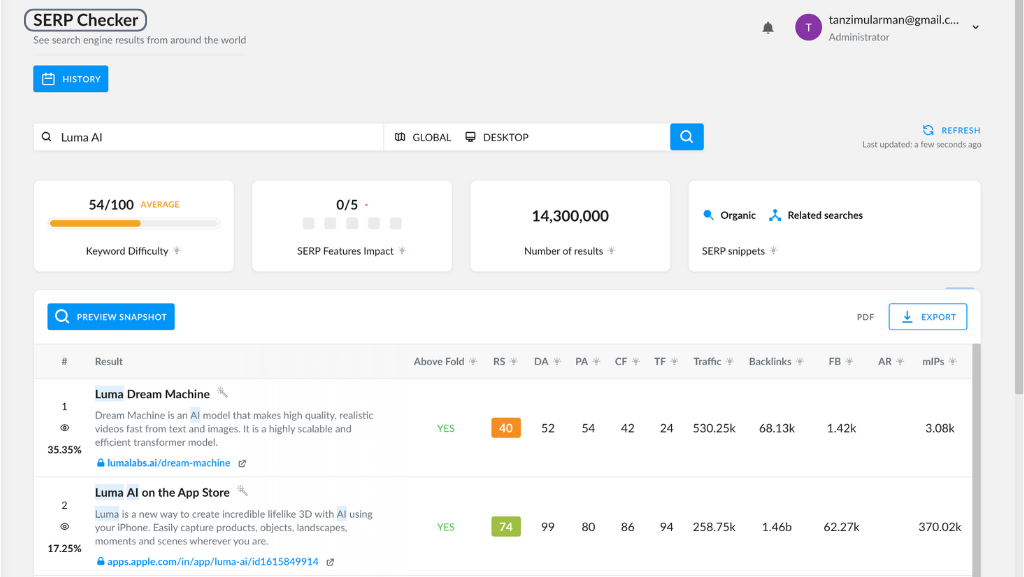Click the 17.25% click share for result 2
The height and width of the screenshot is (577, 1024).
[x=64, y=548]
